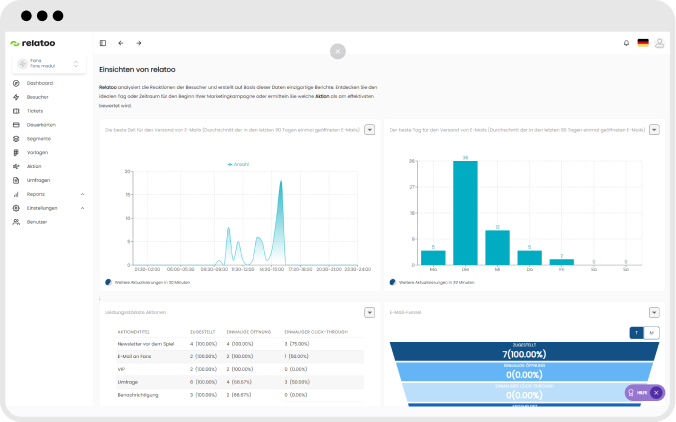Viewport: 676px width, 422px height.
Task: Go forward with the right arrow
Action: pos(139,43)
